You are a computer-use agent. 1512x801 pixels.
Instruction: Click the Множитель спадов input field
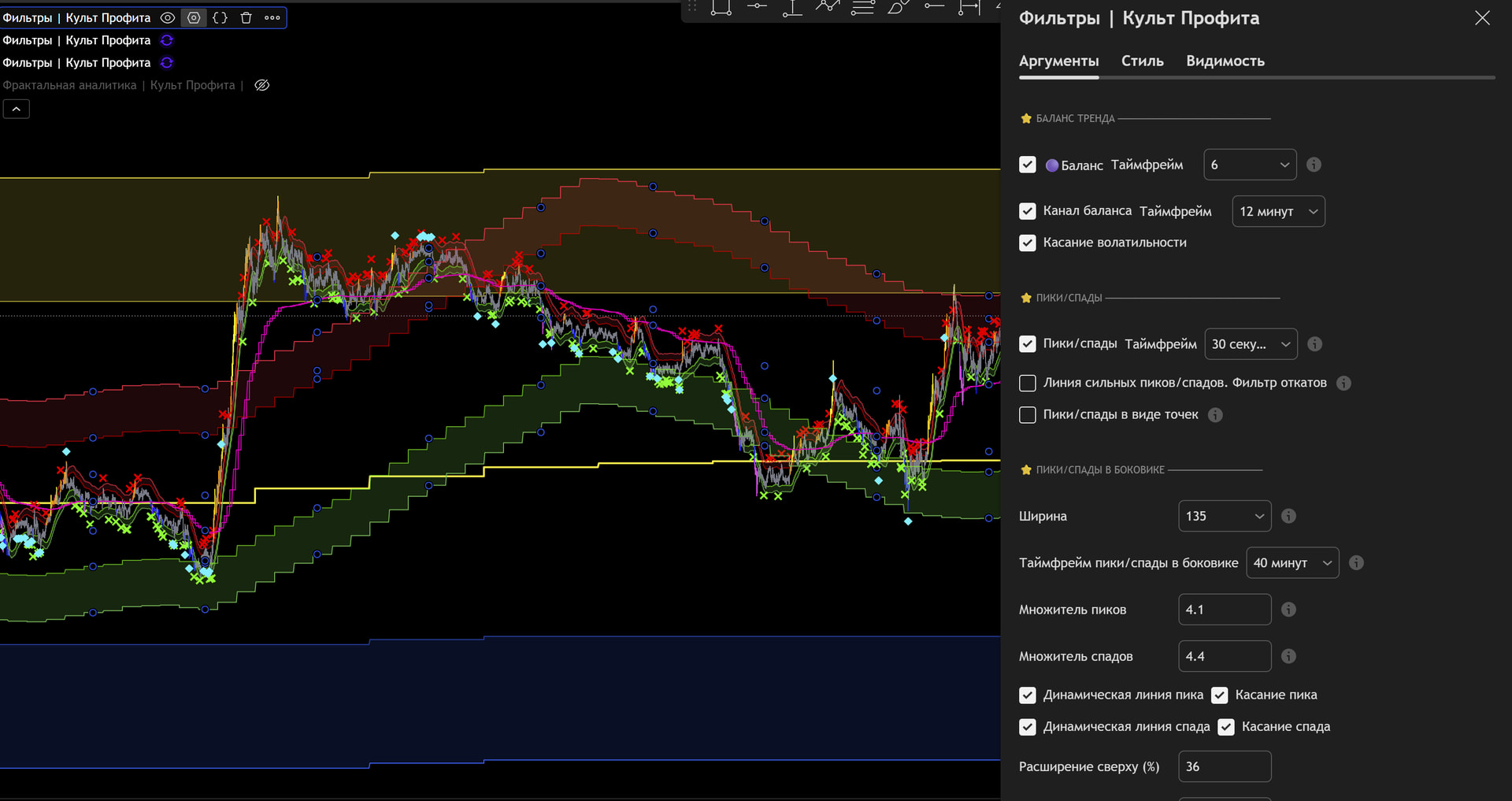(x=1224, y=656)
